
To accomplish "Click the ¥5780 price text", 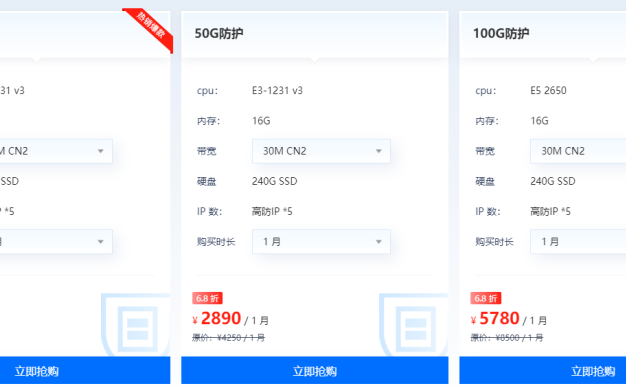I will [495, 319].
